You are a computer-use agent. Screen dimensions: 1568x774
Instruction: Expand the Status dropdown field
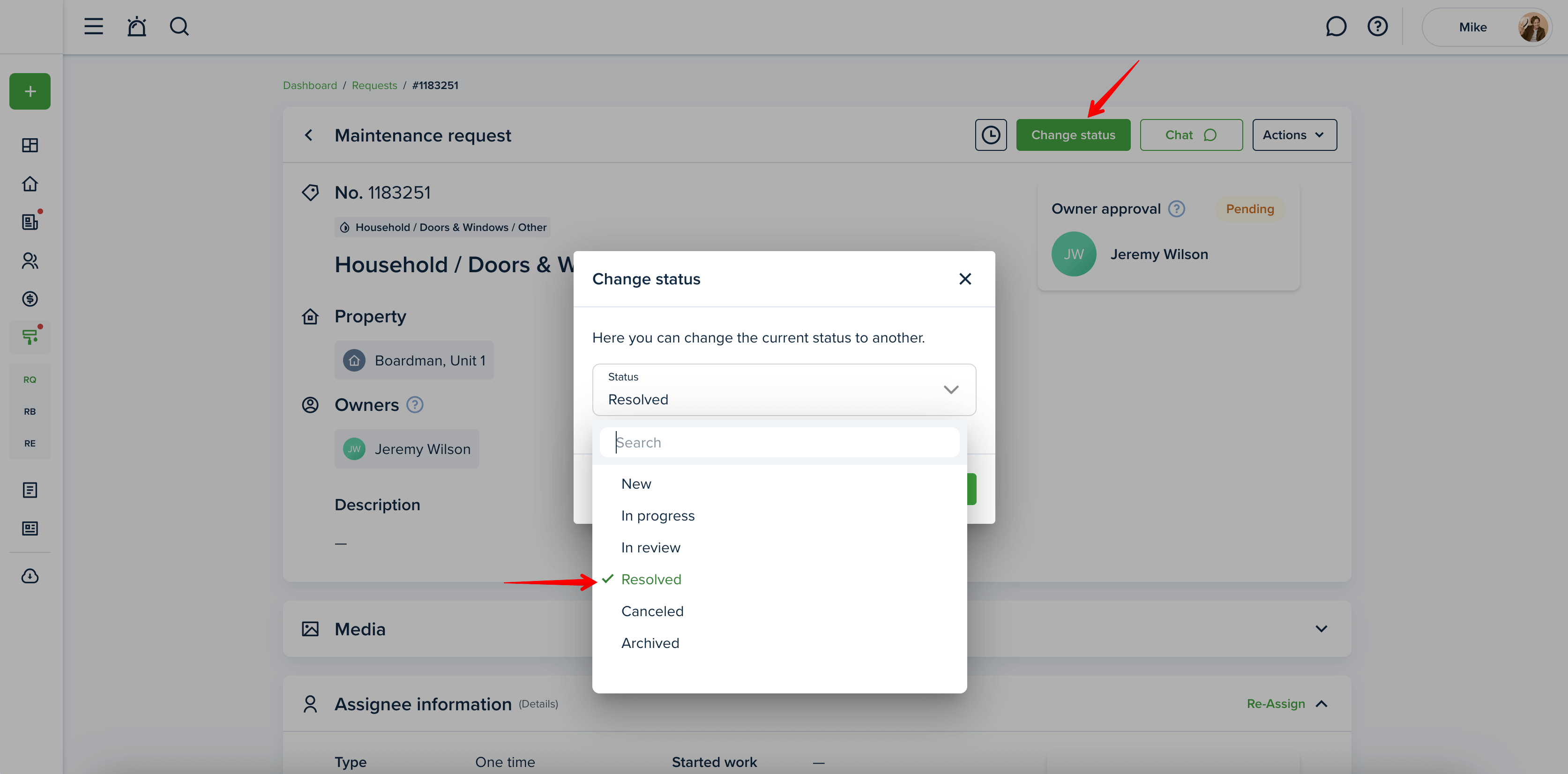(784, 390)
